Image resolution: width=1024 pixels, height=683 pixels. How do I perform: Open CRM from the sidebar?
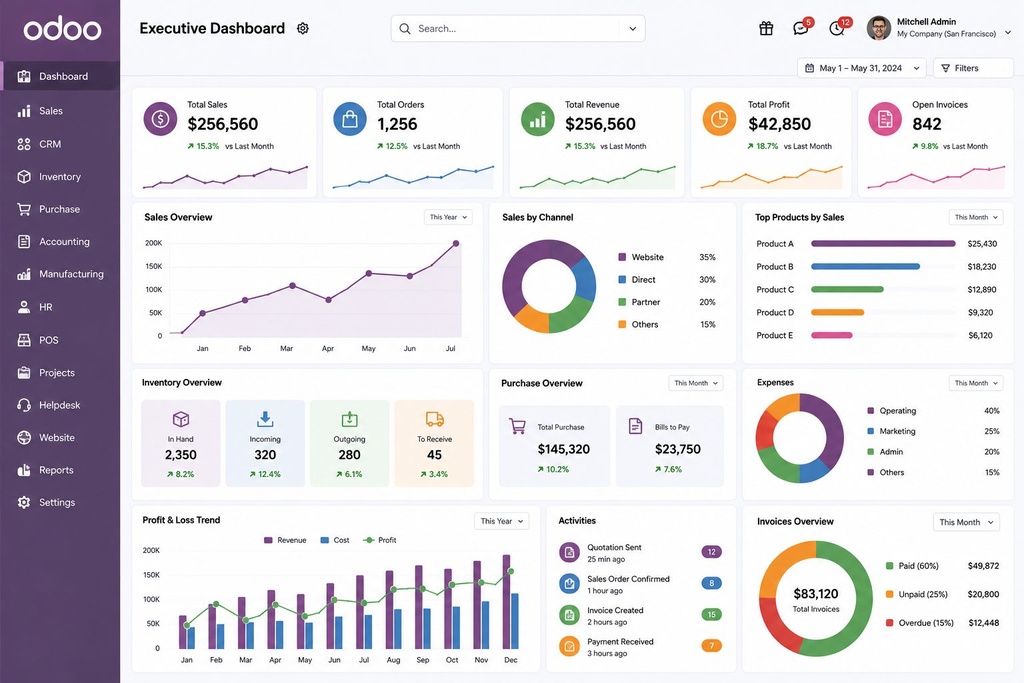click(x=60, y=144)
